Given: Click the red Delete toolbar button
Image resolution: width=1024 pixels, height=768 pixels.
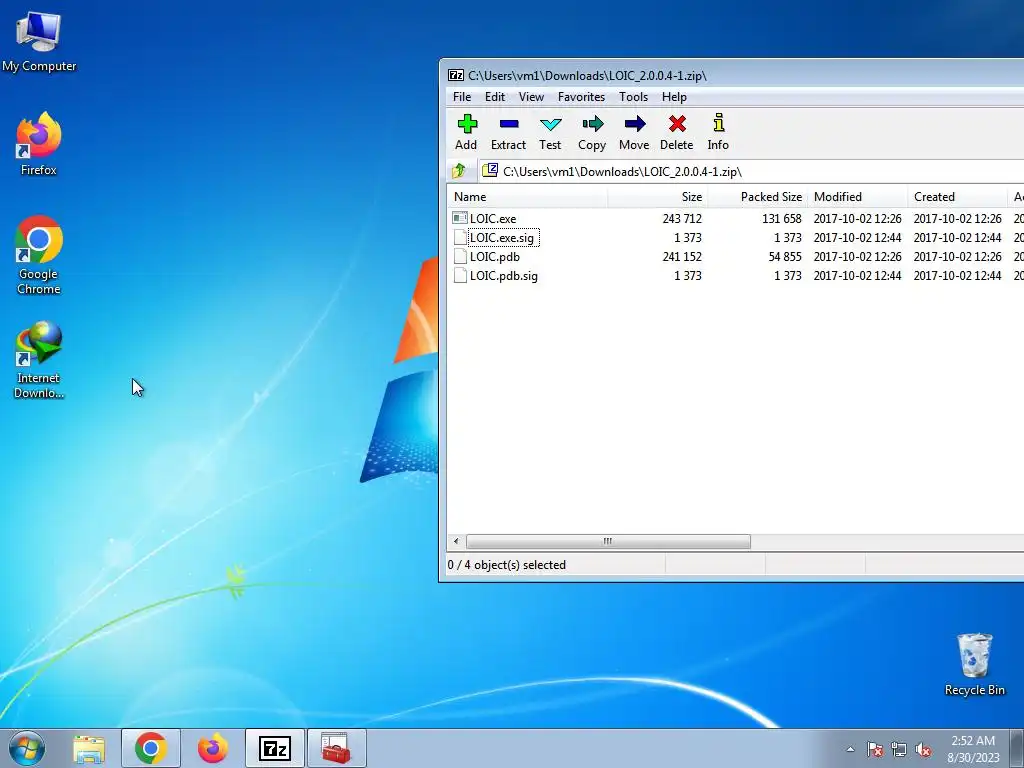Looking at the screenshot, I should 677,133.
